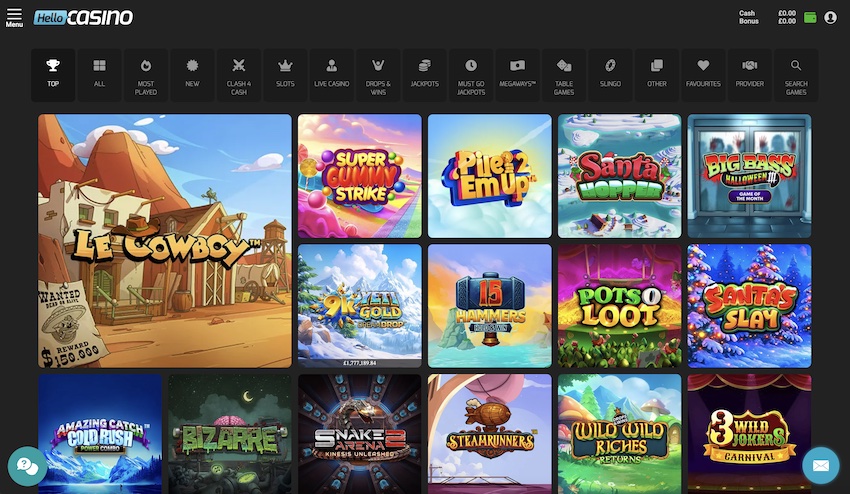Open the Jackpots coins category
Screen dimensions: 850x494
(x=424, y=75)
